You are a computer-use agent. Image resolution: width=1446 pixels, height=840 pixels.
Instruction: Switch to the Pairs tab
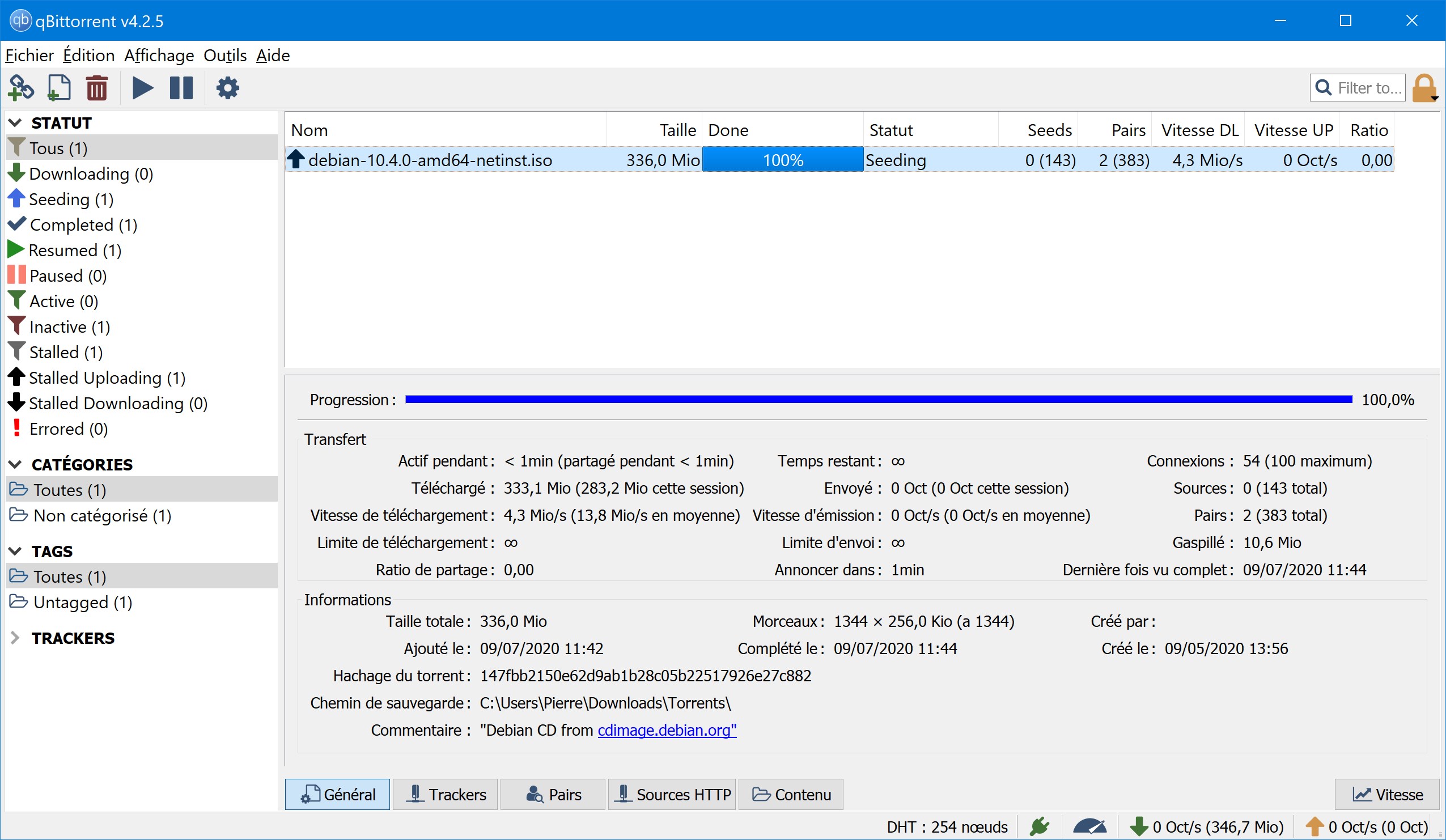(x=553, y=794)
